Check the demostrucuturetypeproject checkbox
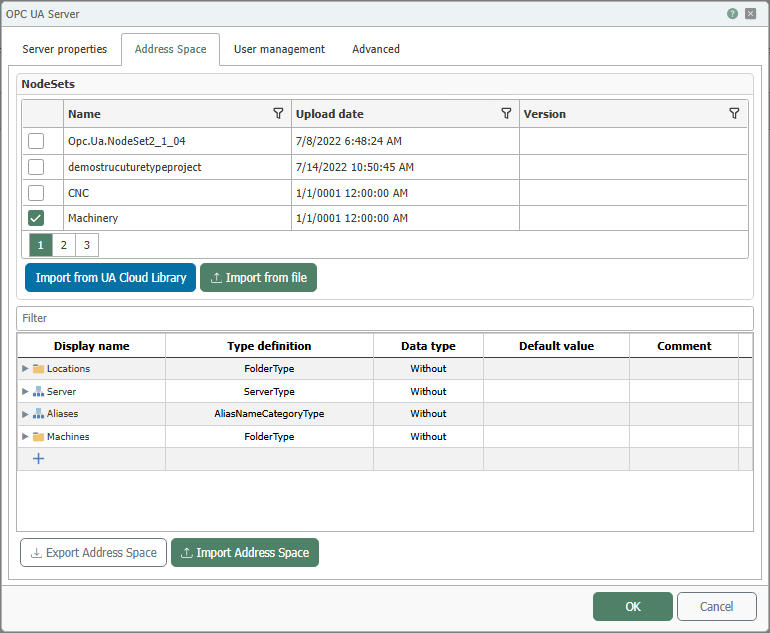The width and height of the screenshot is (770, 633). click(36, 167)
